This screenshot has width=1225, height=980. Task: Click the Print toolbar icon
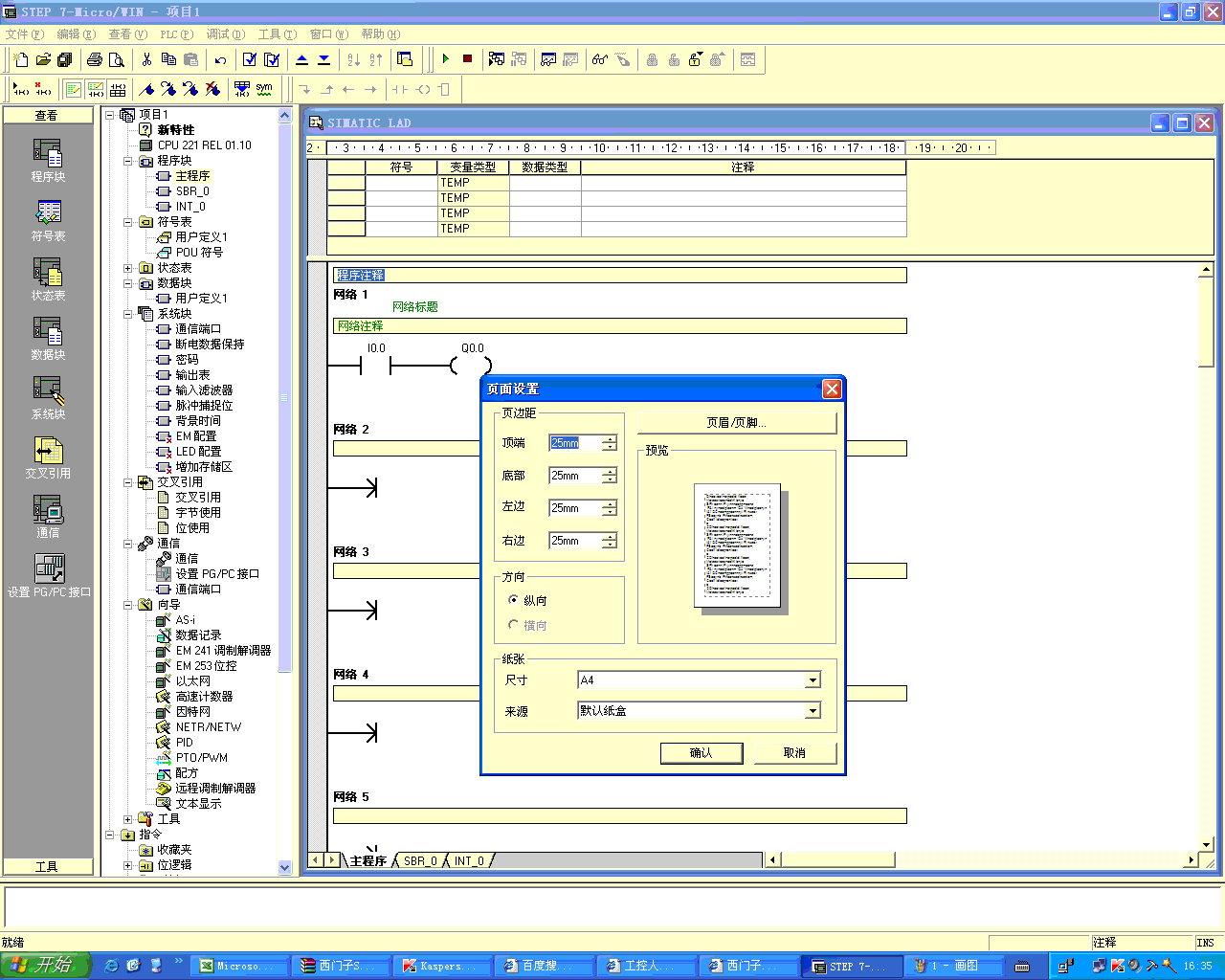94,59
